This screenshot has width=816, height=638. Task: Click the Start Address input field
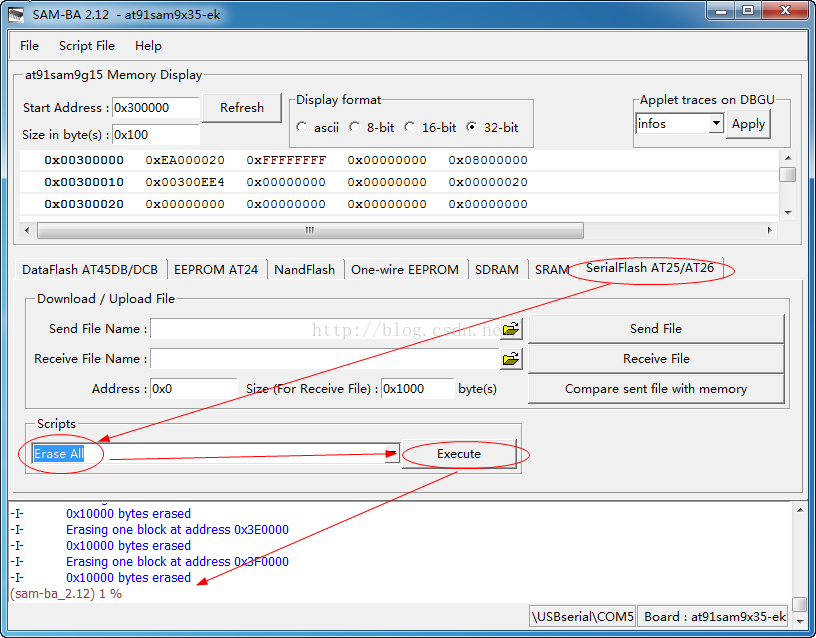(156, 108)
